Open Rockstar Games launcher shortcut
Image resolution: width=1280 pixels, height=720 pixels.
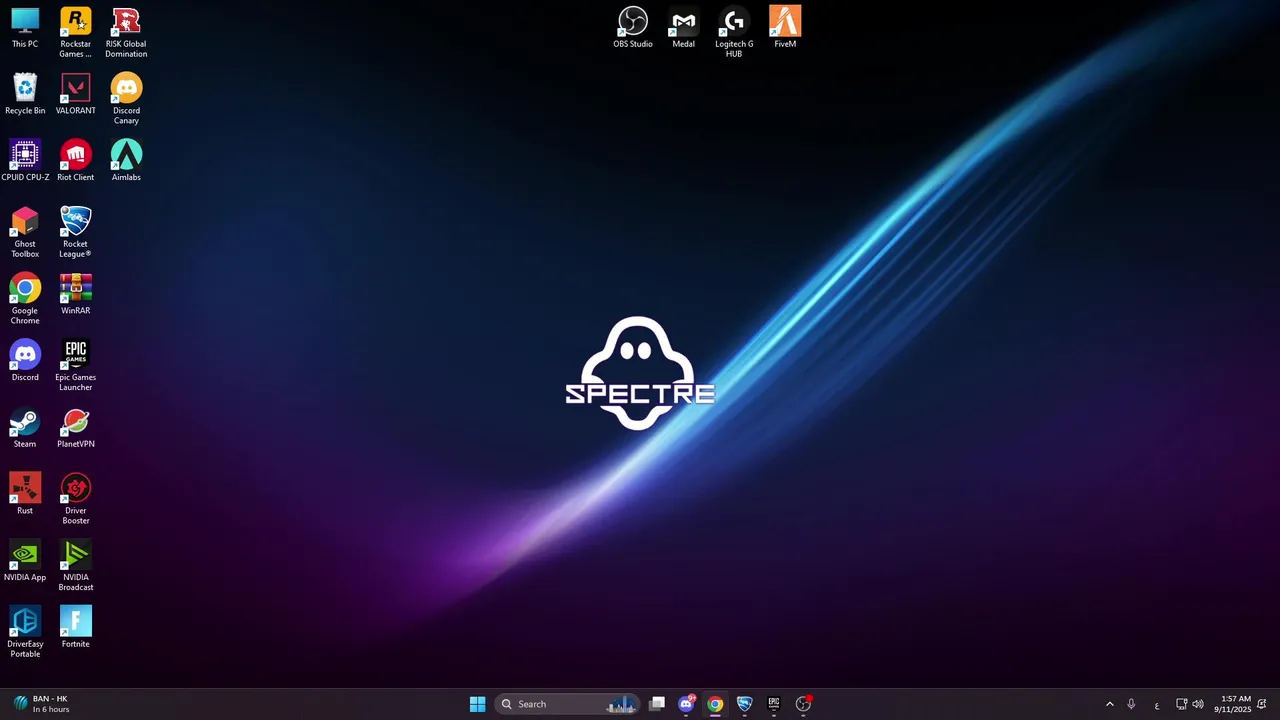[x=75, y=32]
